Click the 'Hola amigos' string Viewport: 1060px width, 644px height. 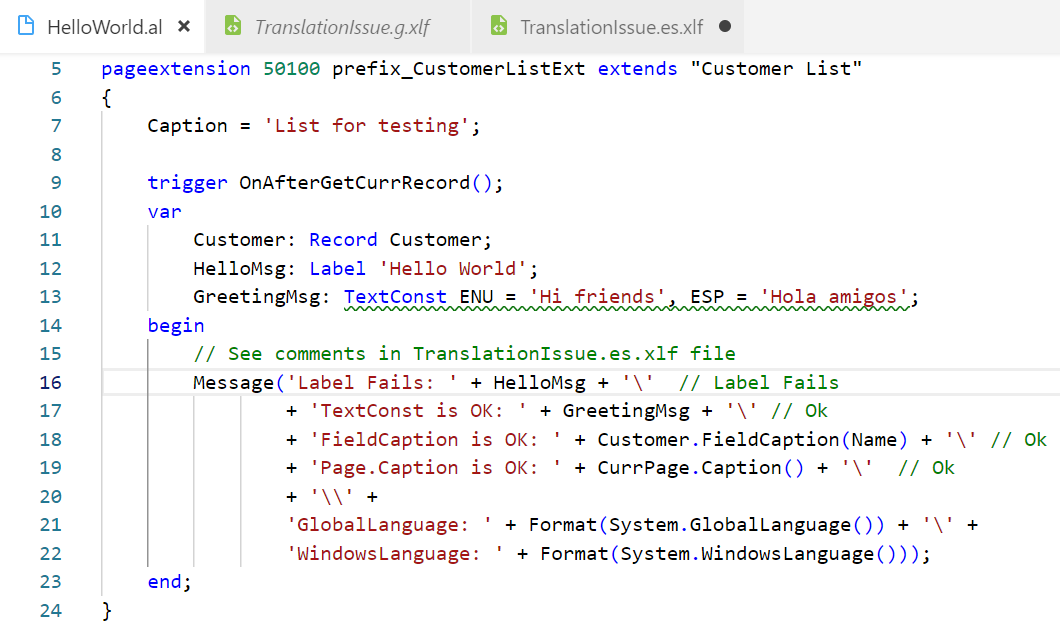point(834,297)
